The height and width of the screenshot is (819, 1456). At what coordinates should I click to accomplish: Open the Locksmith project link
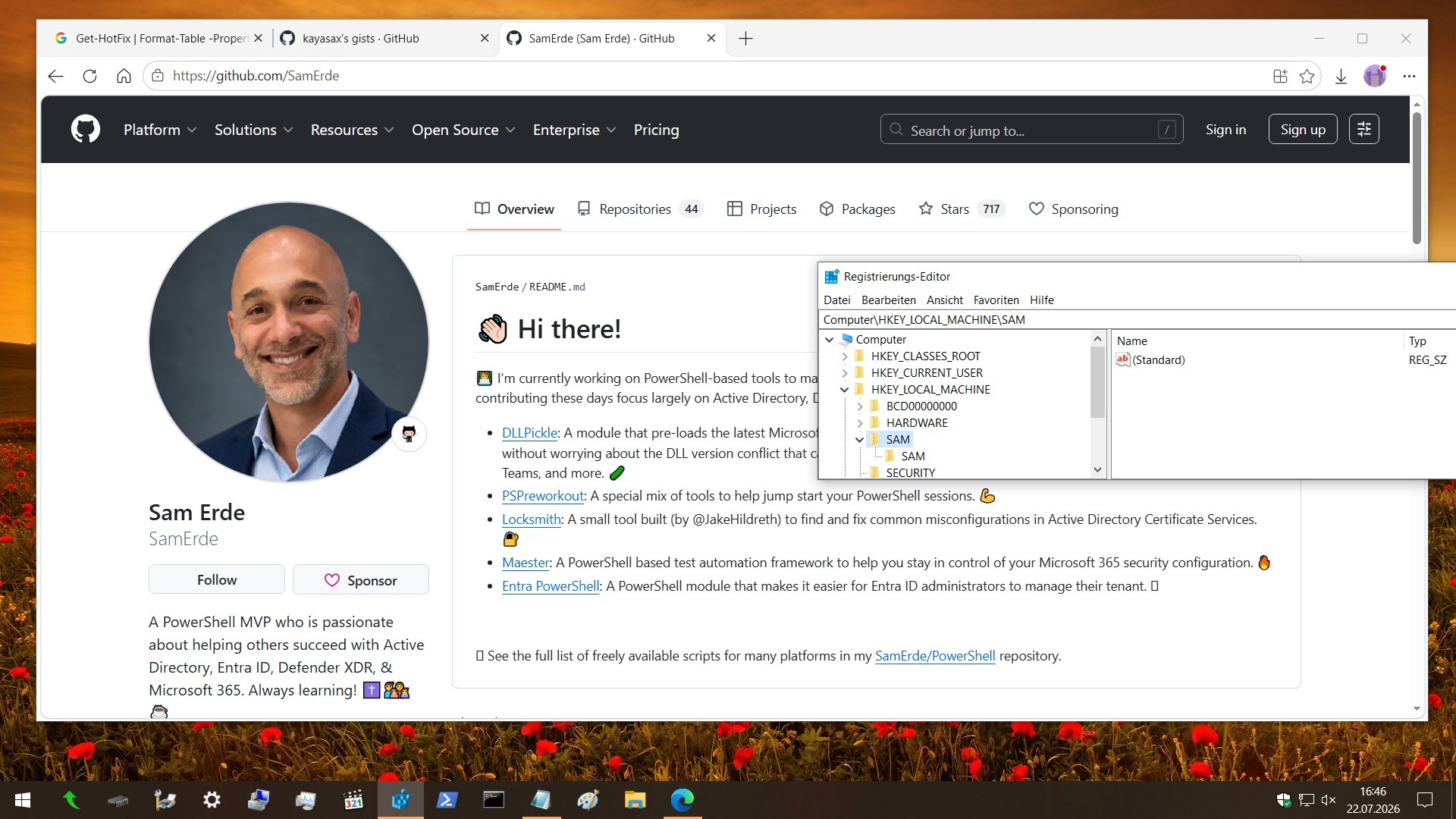pos(532,519)
